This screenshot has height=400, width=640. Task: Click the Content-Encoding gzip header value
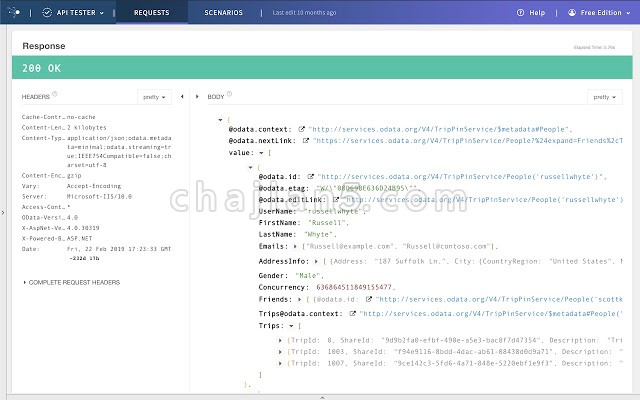pyautogui.click(x=74, y=176)
